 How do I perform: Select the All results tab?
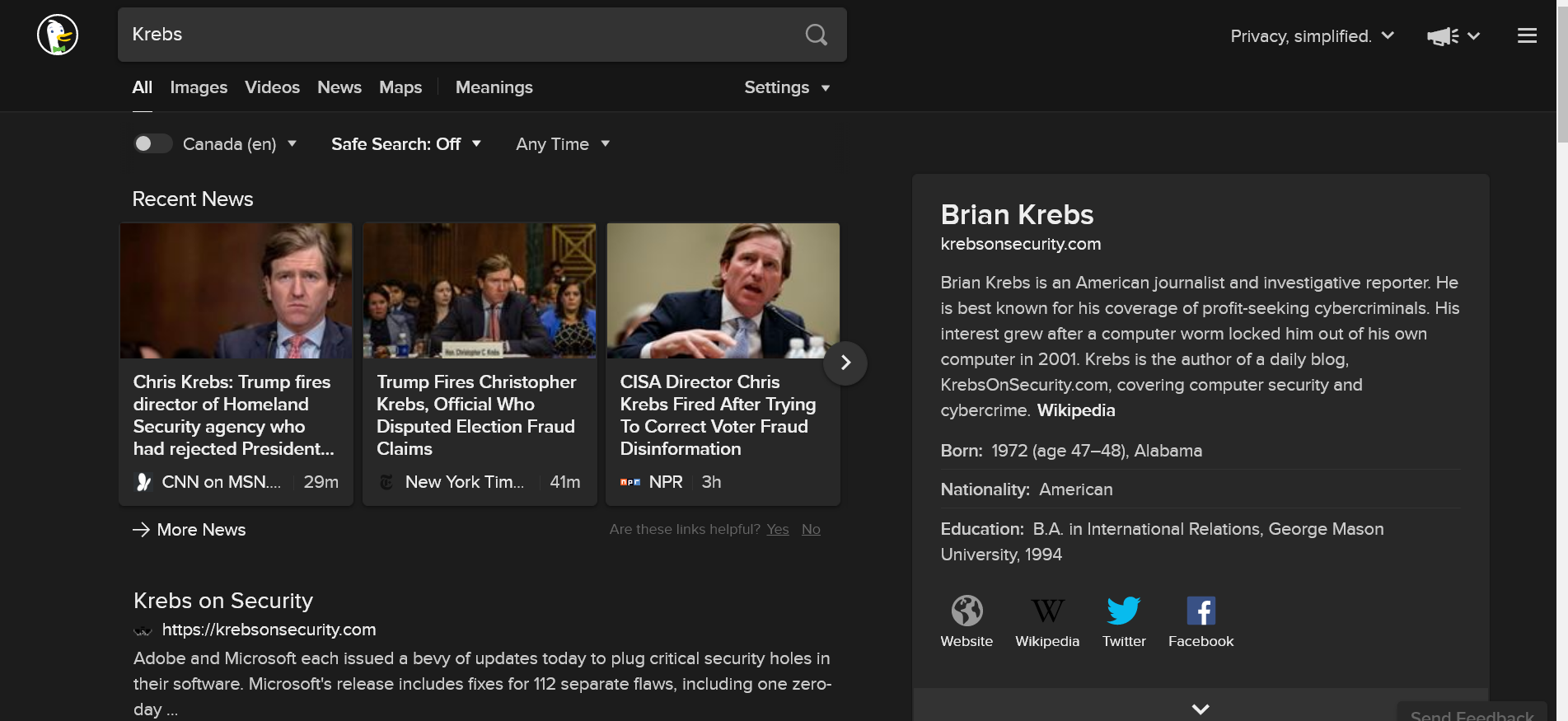click(142, 87)
